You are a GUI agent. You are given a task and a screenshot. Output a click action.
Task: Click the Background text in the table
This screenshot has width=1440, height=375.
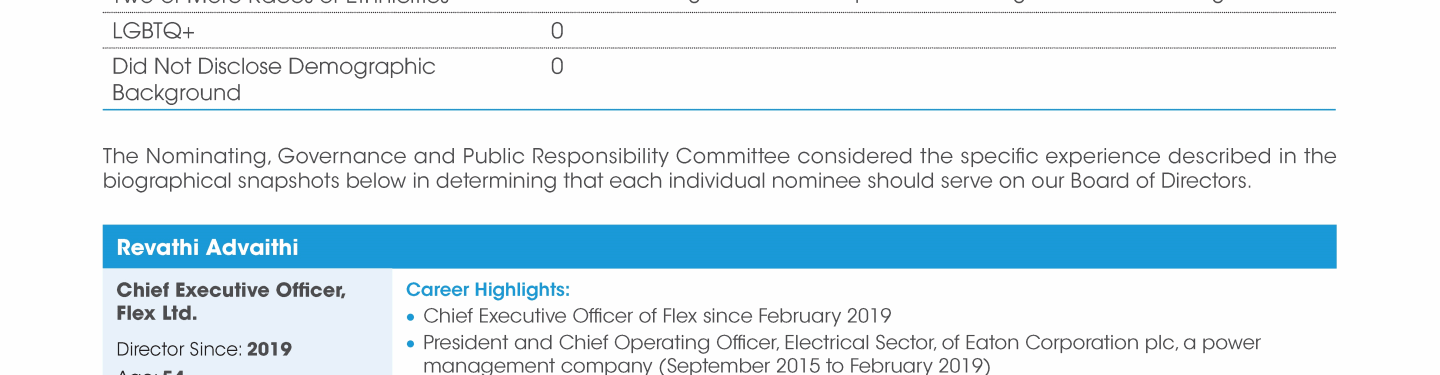176,93
